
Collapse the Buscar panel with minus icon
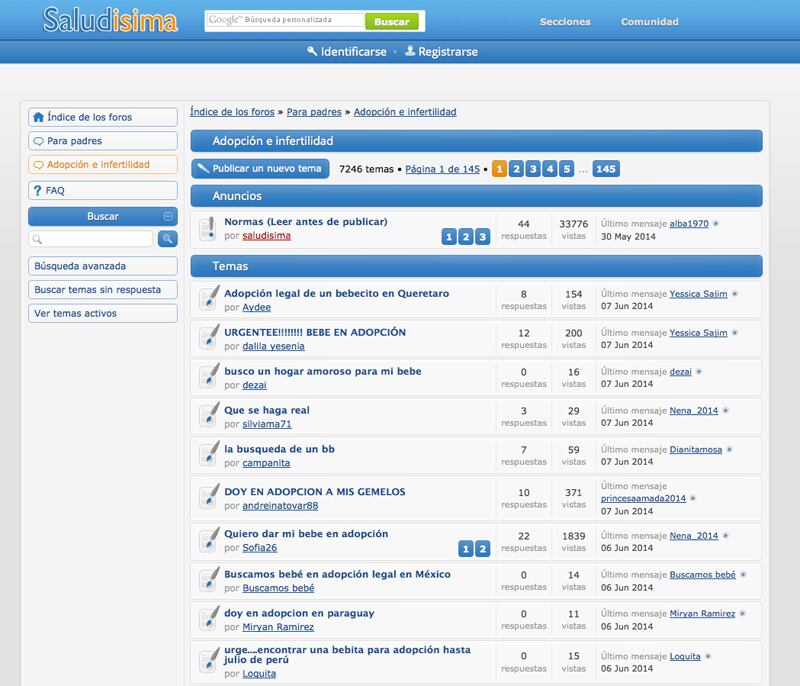coord(168,216)
